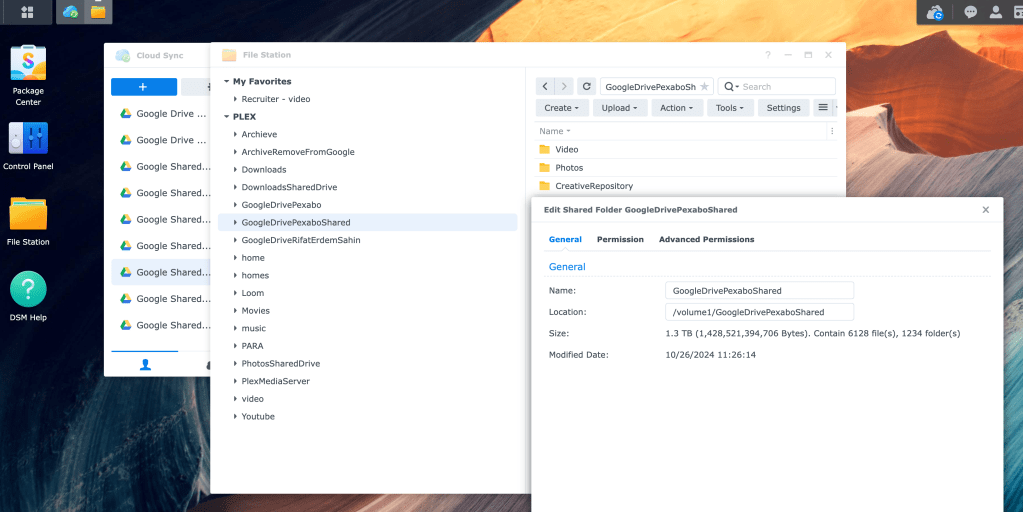Close the Edit Shared Folder dialog
1023x512 pixels.
click(x=986, y=210)
